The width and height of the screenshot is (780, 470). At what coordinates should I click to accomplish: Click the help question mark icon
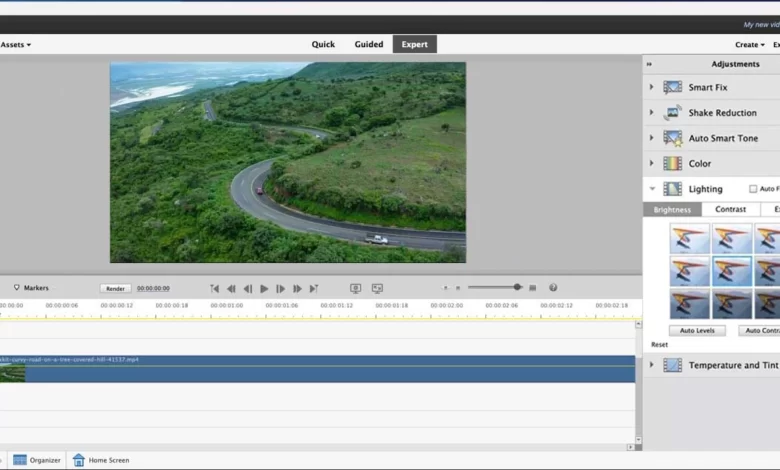553,288
